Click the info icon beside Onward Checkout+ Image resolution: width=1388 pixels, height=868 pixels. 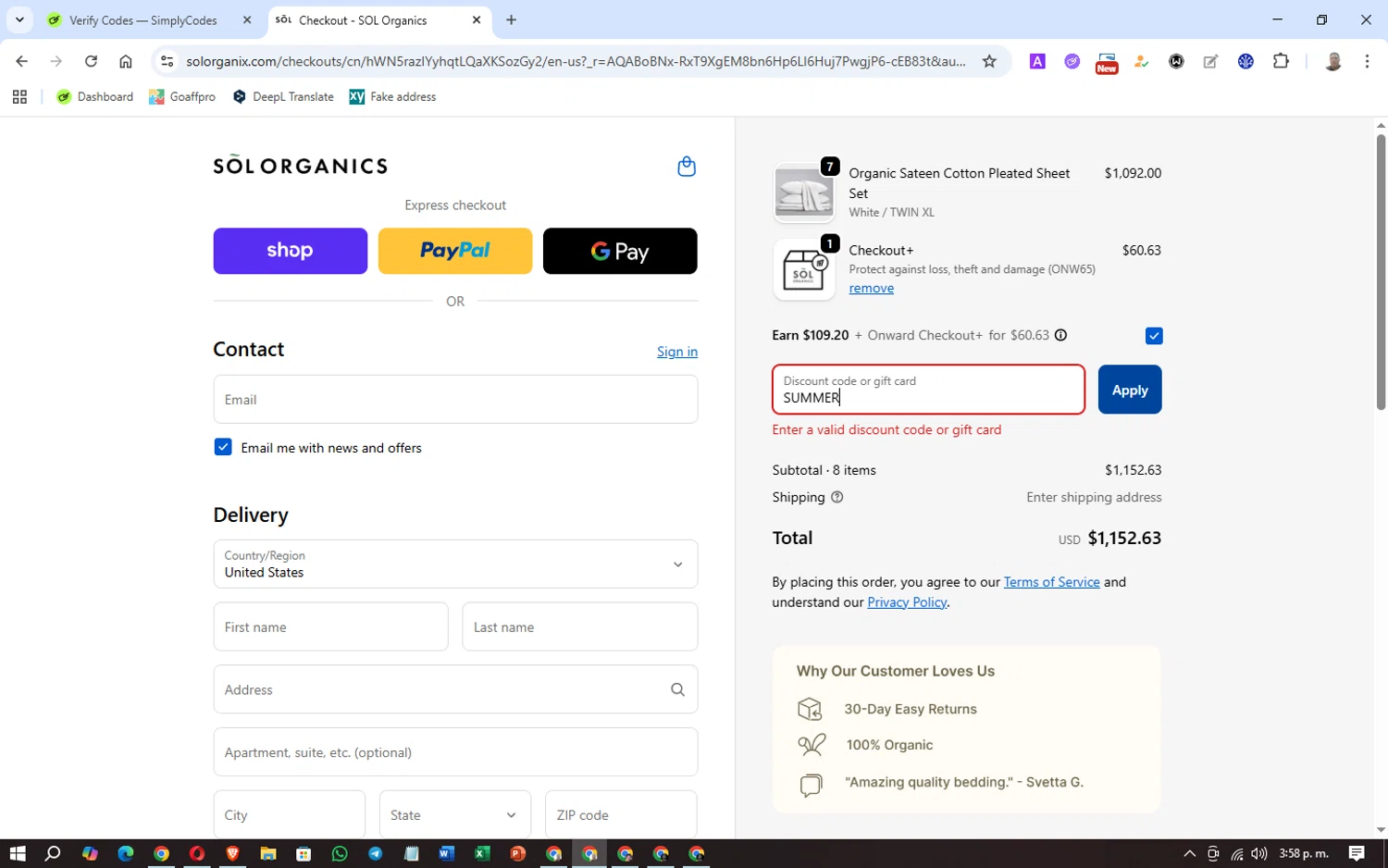pyautogui.click(x=1060, y=335)
